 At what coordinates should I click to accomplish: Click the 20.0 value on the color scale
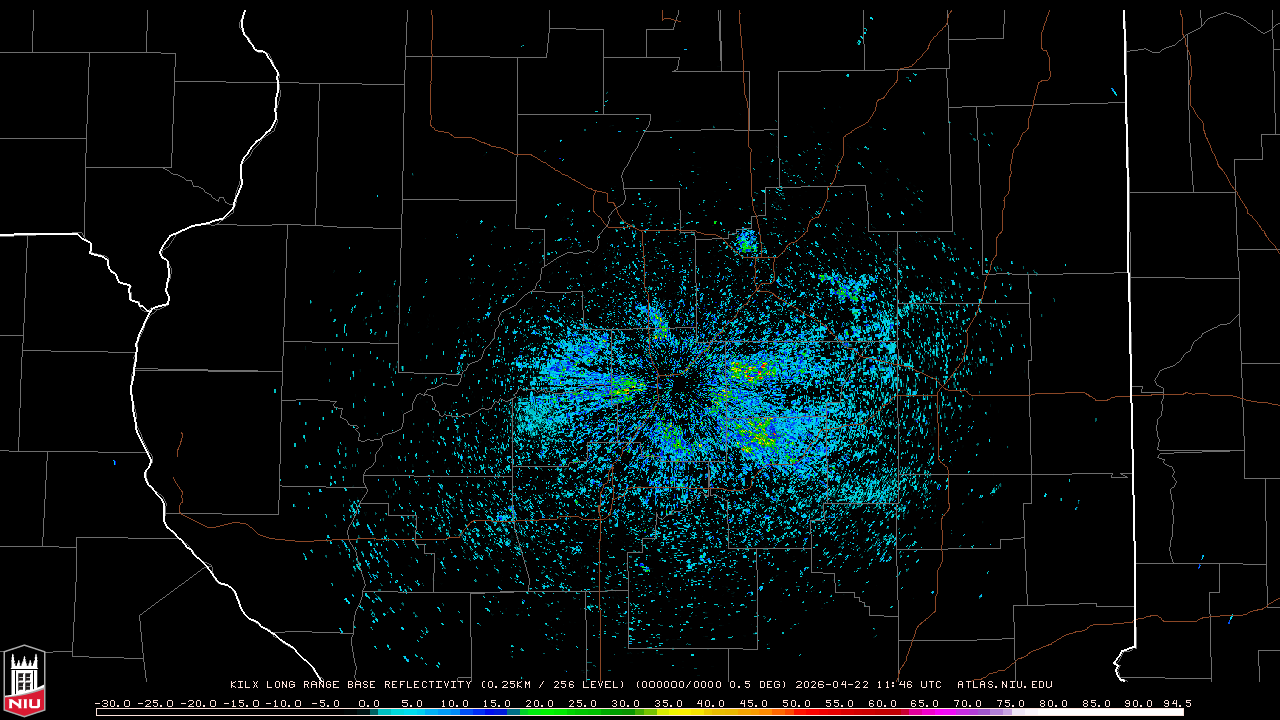click(541, 703)
